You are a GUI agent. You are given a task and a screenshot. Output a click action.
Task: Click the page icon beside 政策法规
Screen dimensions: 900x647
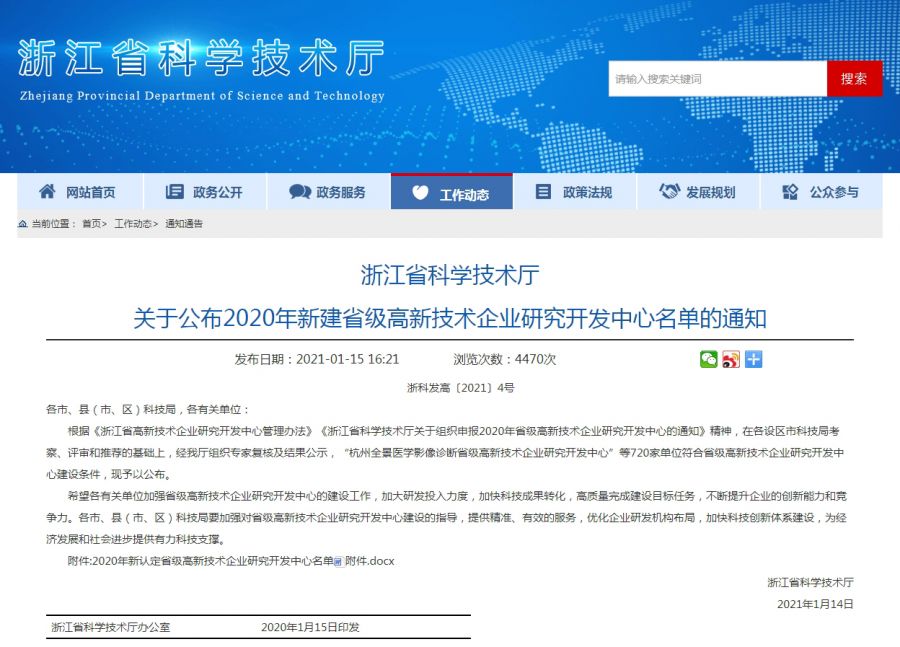pyautogui.click(x=543, y=192)
